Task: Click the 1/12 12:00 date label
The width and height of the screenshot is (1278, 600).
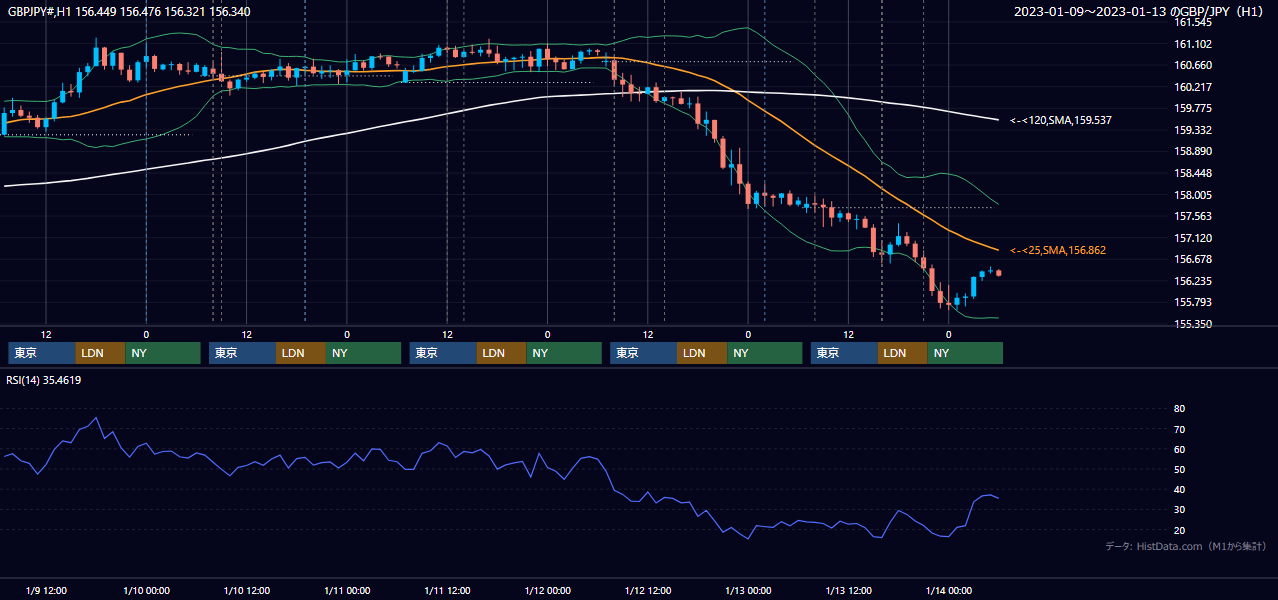Action: [647, 590]
